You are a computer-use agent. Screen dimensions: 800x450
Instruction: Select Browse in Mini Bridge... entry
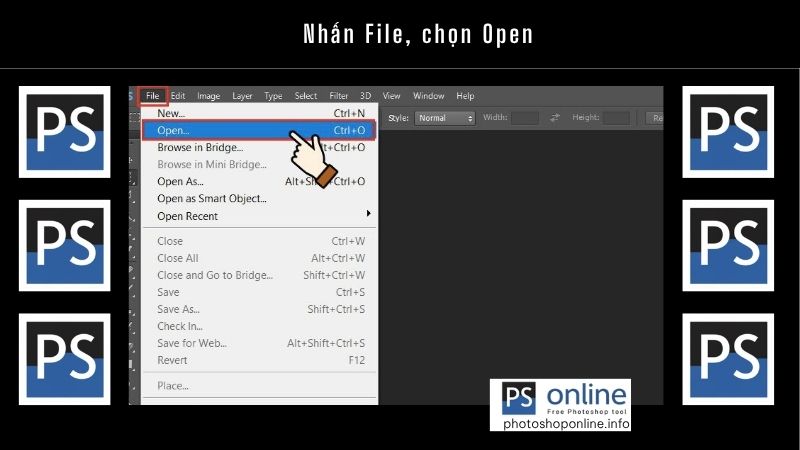pos(260,164)
